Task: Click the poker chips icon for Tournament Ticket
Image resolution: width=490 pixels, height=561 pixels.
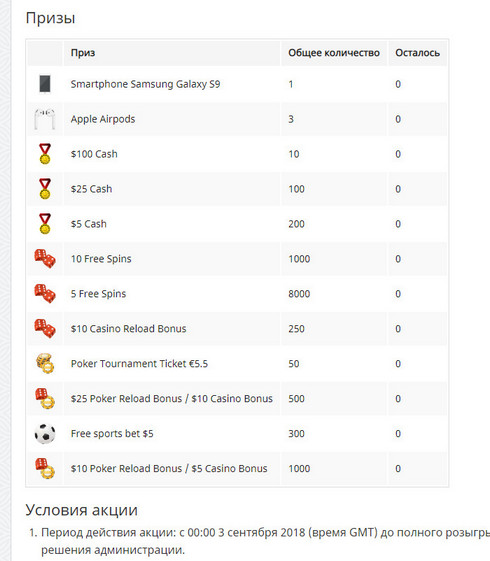Action: click(x=45, y=363)
